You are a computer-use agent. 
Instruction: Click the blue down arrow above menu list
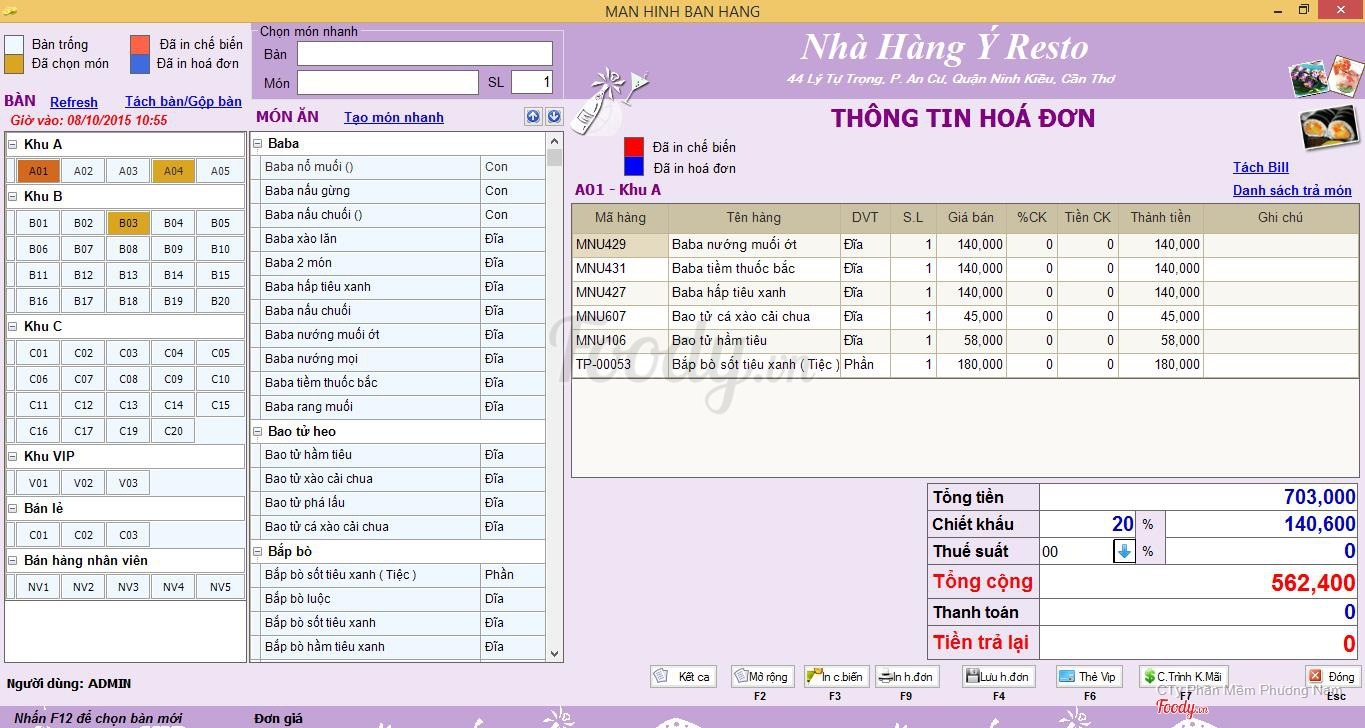pos(553,117)
